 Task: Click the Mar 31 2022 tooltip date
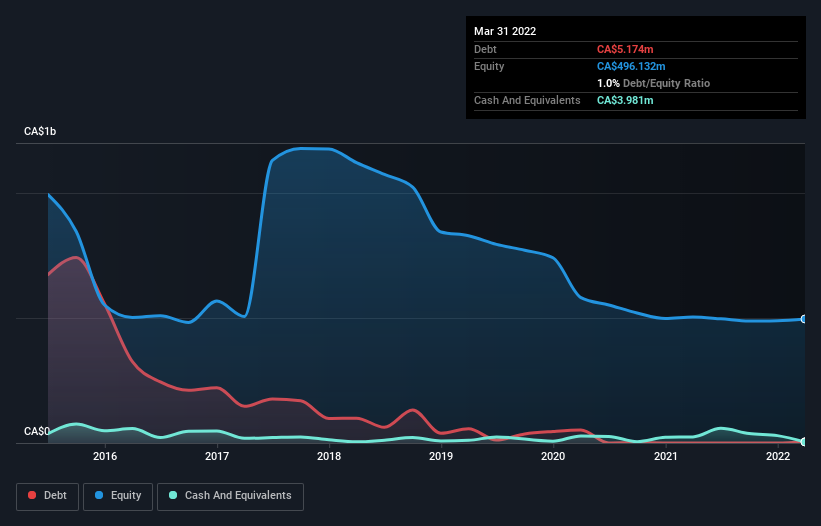[x=505, y=31]
